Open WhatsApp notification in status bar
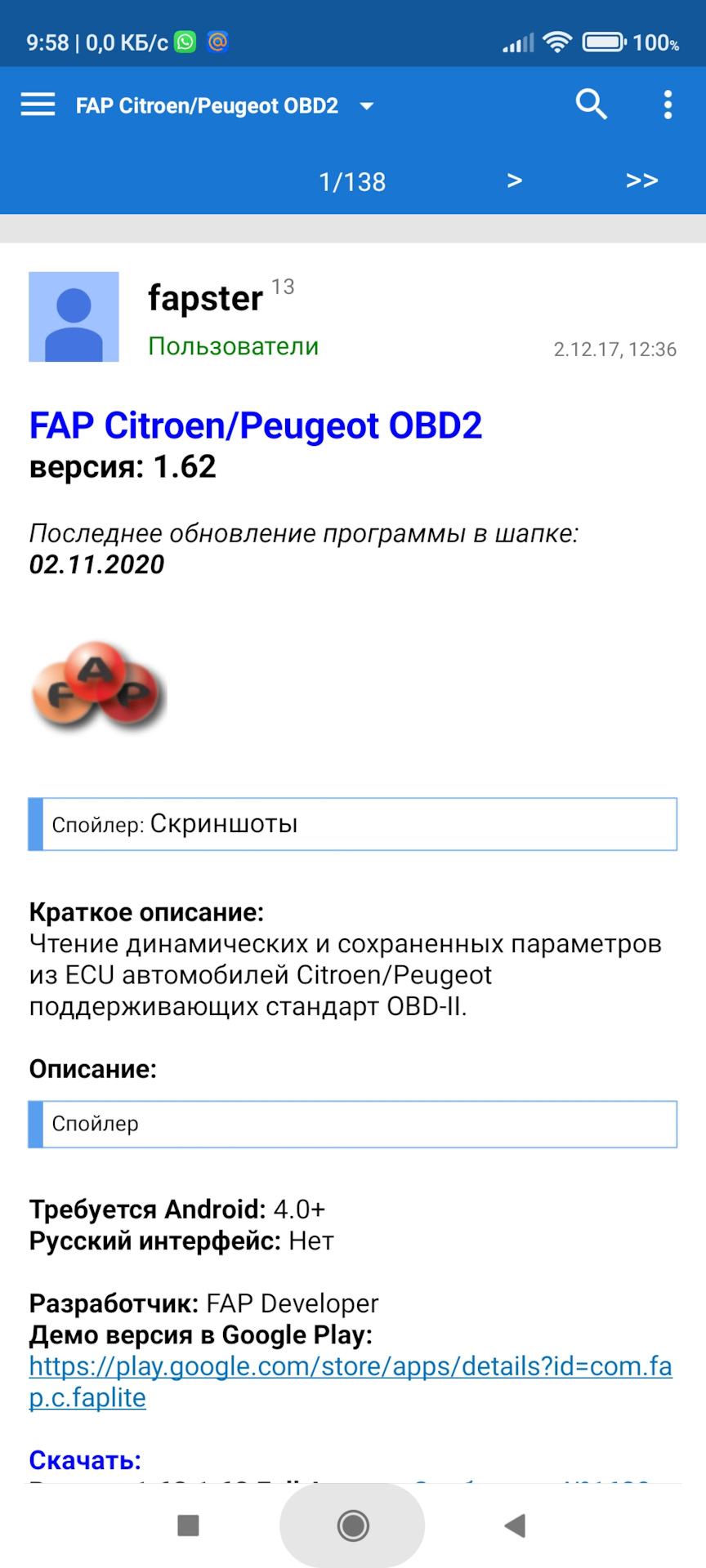 [186, 40]
